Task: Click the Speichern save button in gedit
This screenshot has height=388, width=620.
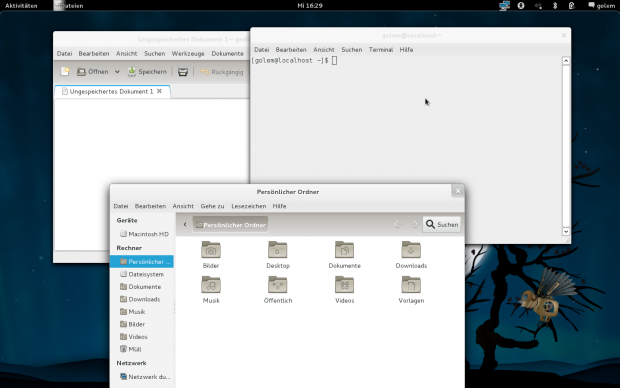Action: 147,72
